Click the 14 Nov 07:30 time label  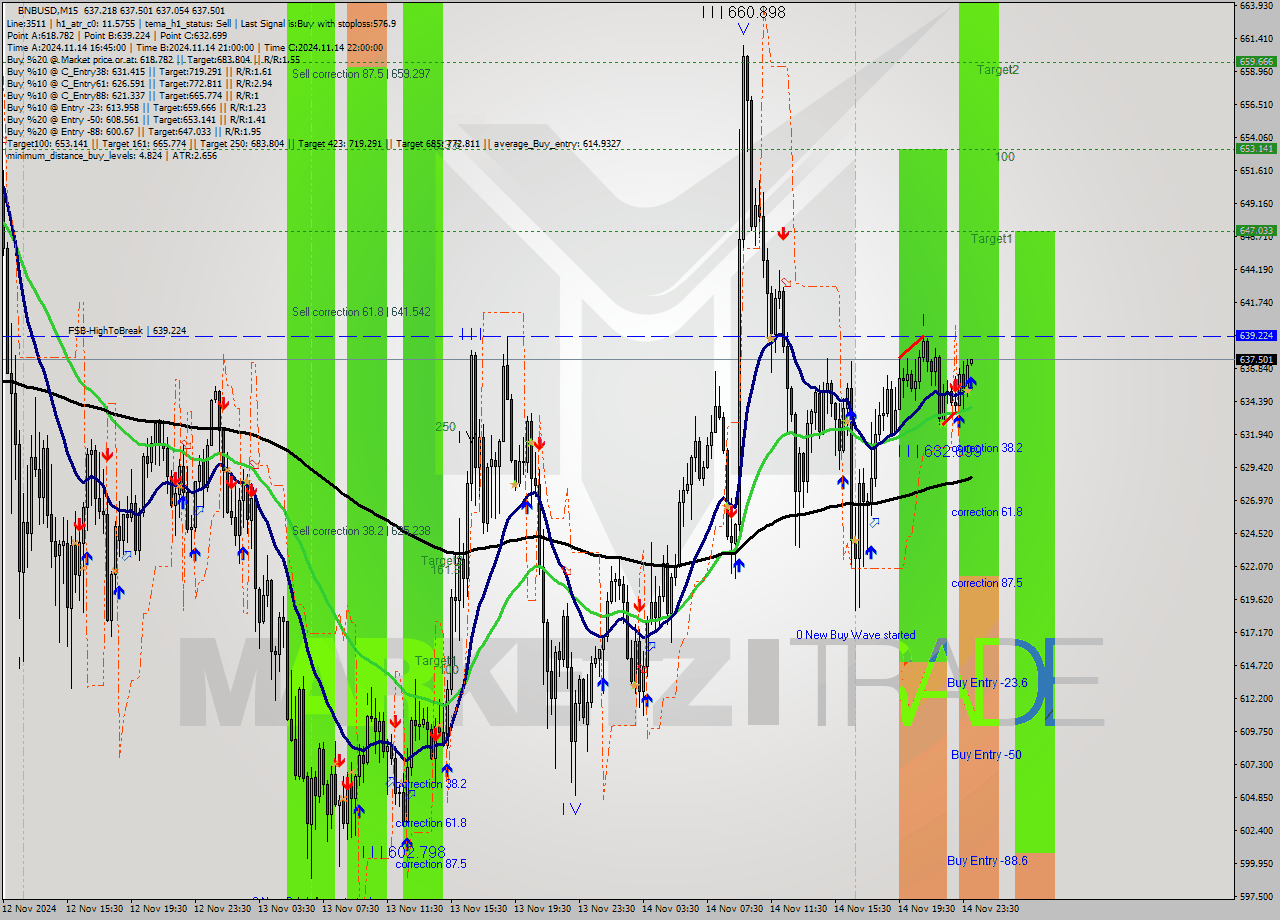(734, 909)
